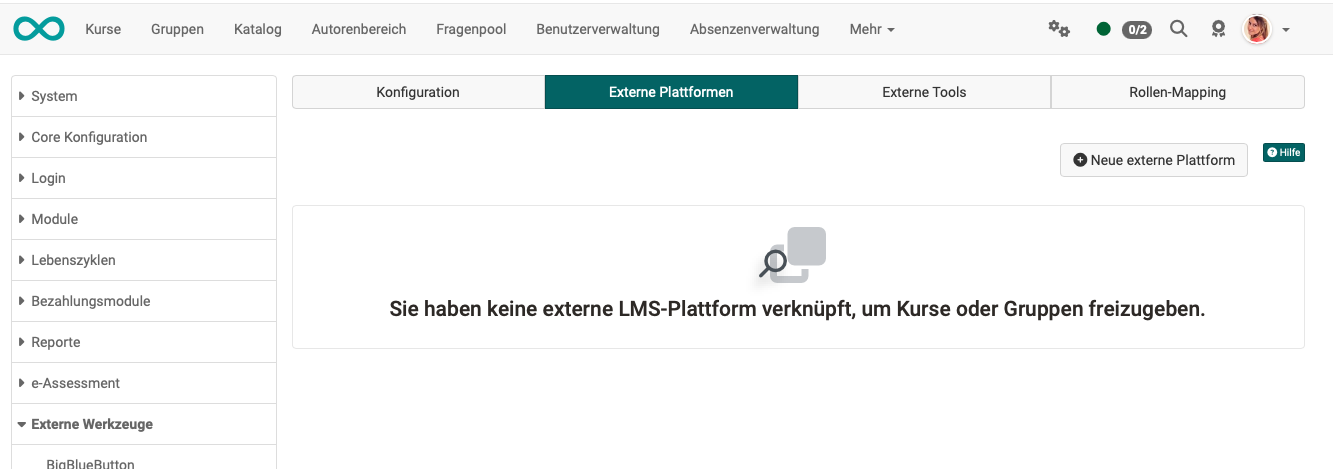Open the Mehr dropdown menu
The width and height of the screenshot is (1333, 469).
(872, 29)
